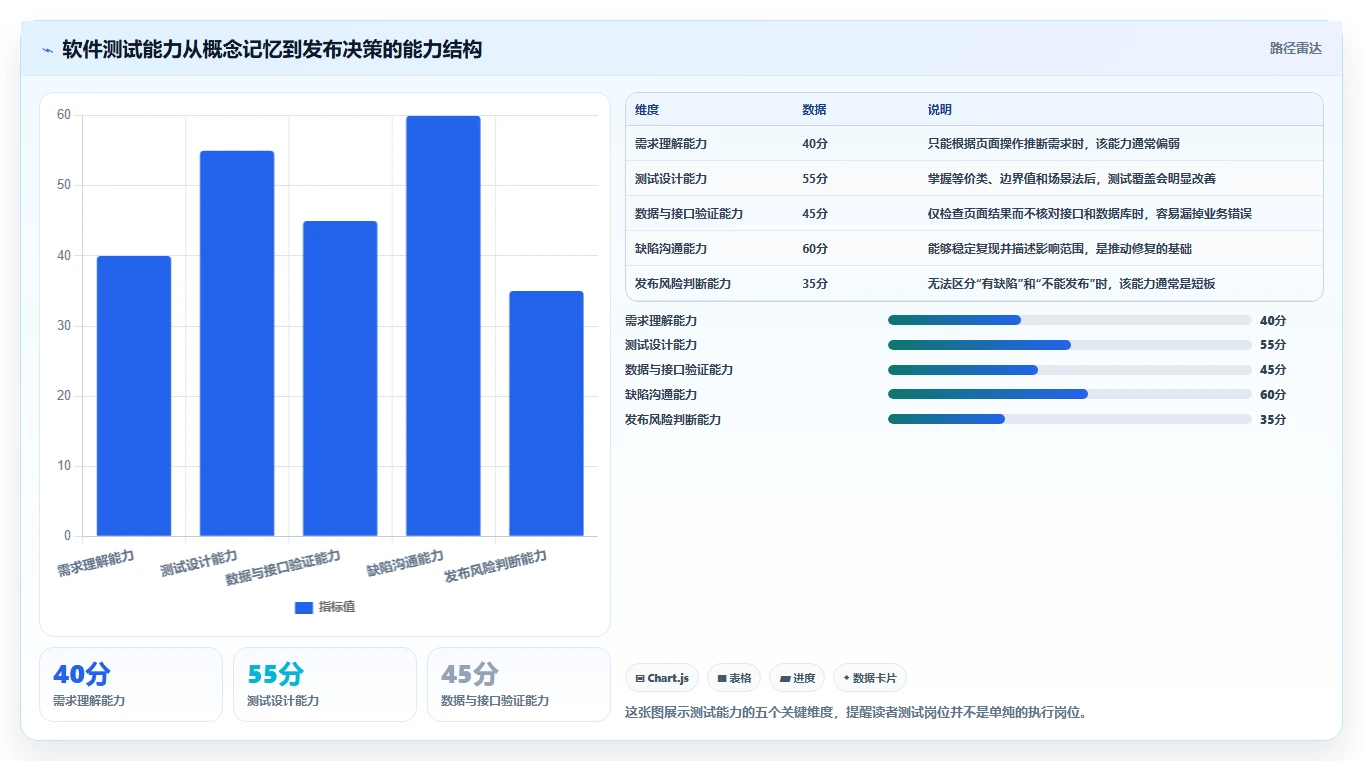This screenshot has height=761, width=1363.
Task: Open the 45分 数据与接口验证能力 data card
Action: pyautogui.click(x=519, y=684)
